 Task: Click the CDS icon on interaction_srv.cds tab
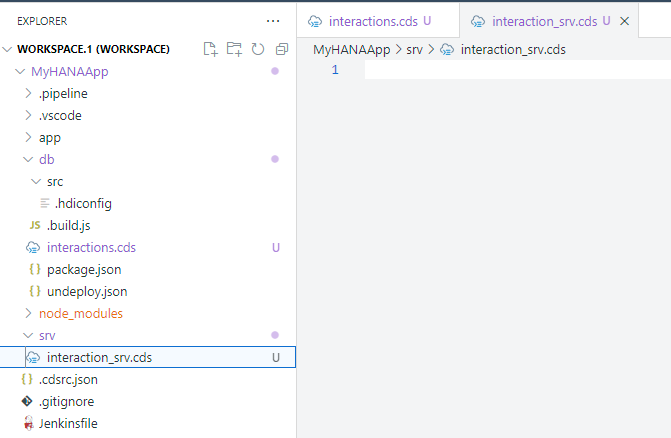pos(478,21)
